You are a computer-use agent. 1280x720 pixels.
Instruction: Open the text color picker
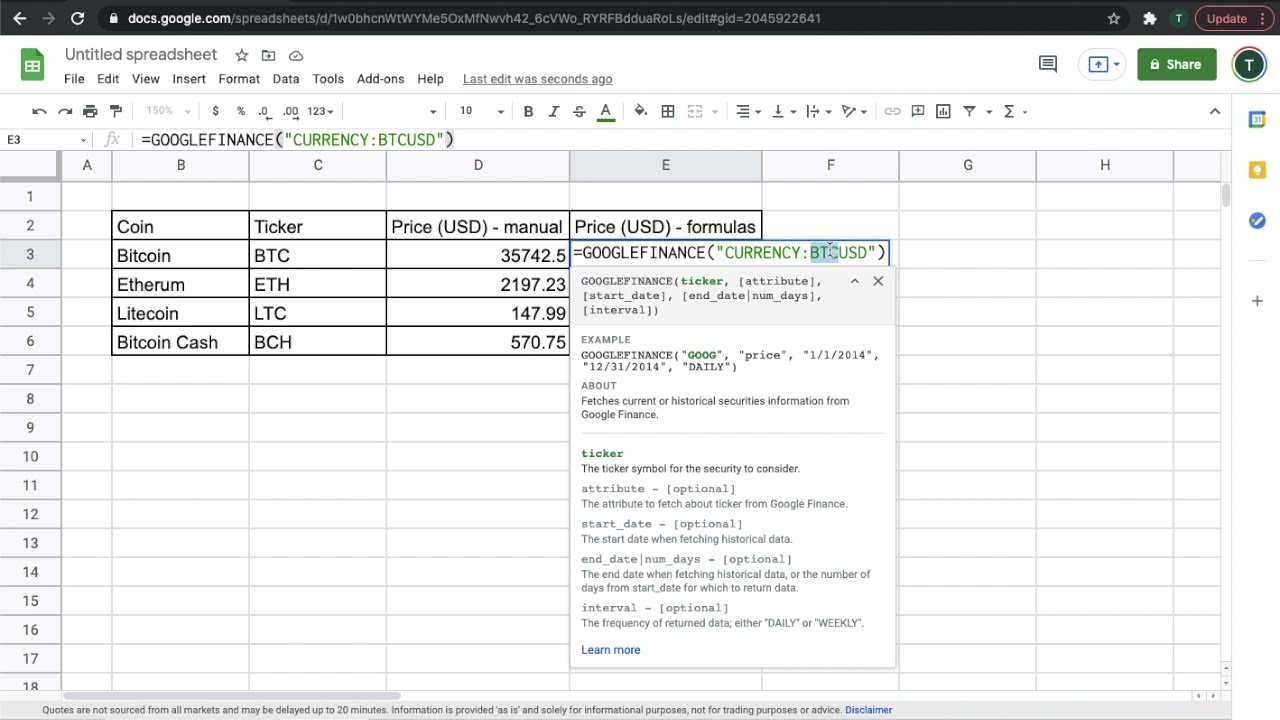pyautogui.click(x=605, y=111)
